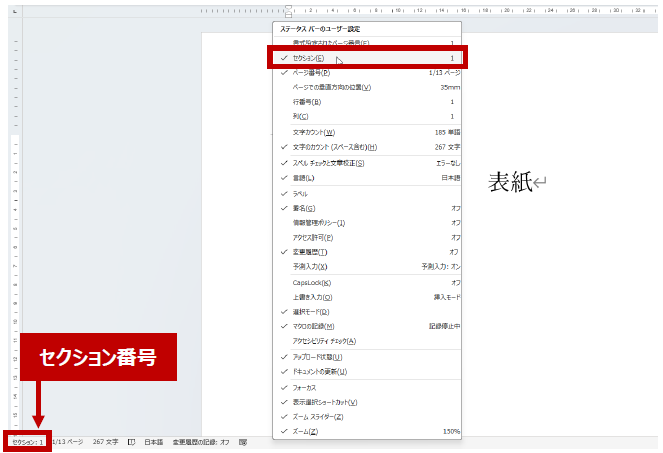Click the 267 文字 word count in status bar

(105, 441)
